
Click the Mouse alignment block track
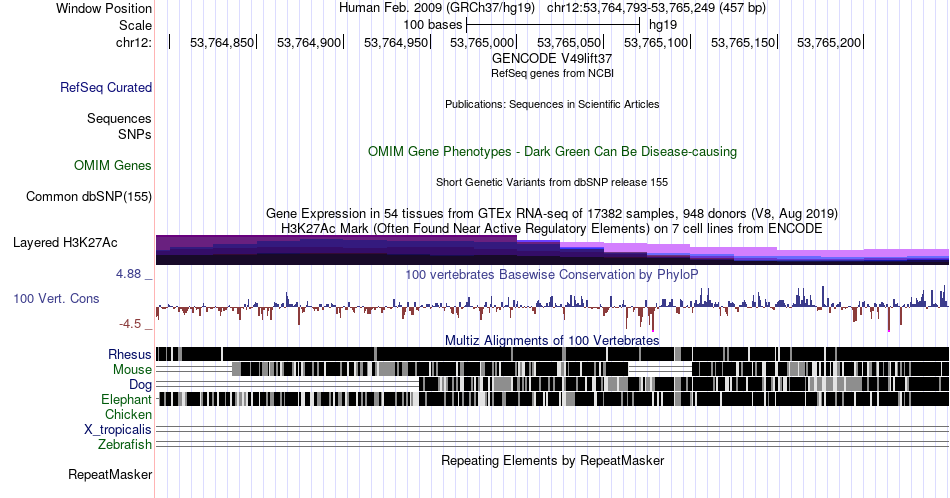coord(552,369)
